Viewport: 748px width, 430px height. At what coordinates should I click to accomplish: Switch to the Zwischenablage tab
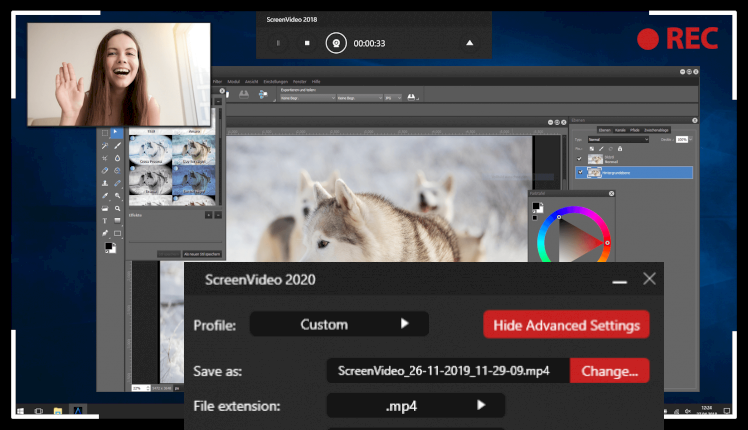tap(656, 130)
